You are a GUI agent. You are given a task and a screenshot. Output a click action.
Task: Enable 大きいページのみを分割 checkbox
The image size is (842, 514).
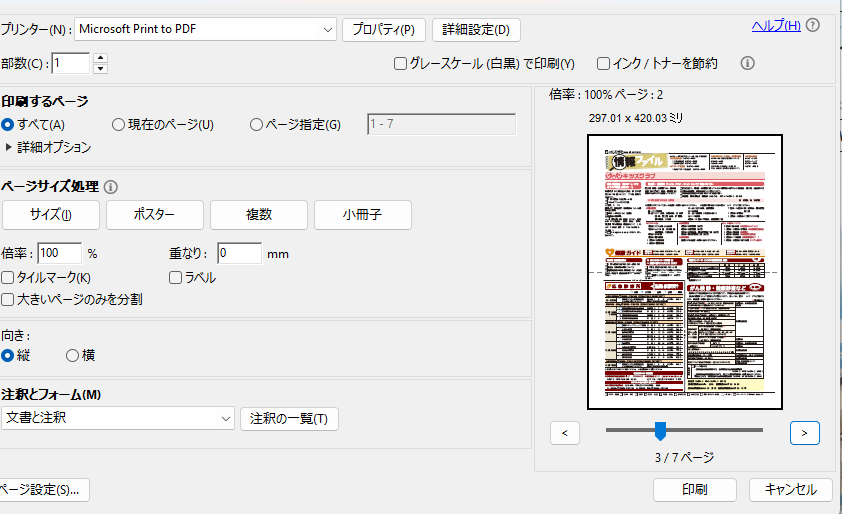coord(8,300)
